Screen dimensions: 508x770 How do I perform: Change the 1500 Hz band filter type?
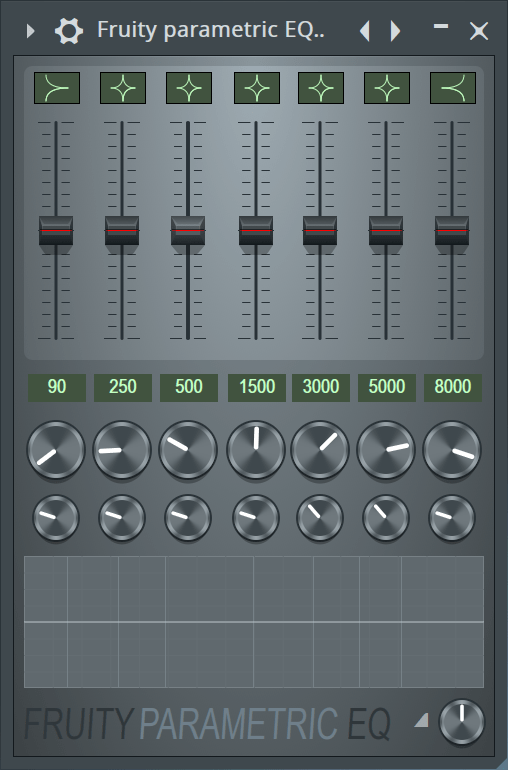tap(257, 88)
